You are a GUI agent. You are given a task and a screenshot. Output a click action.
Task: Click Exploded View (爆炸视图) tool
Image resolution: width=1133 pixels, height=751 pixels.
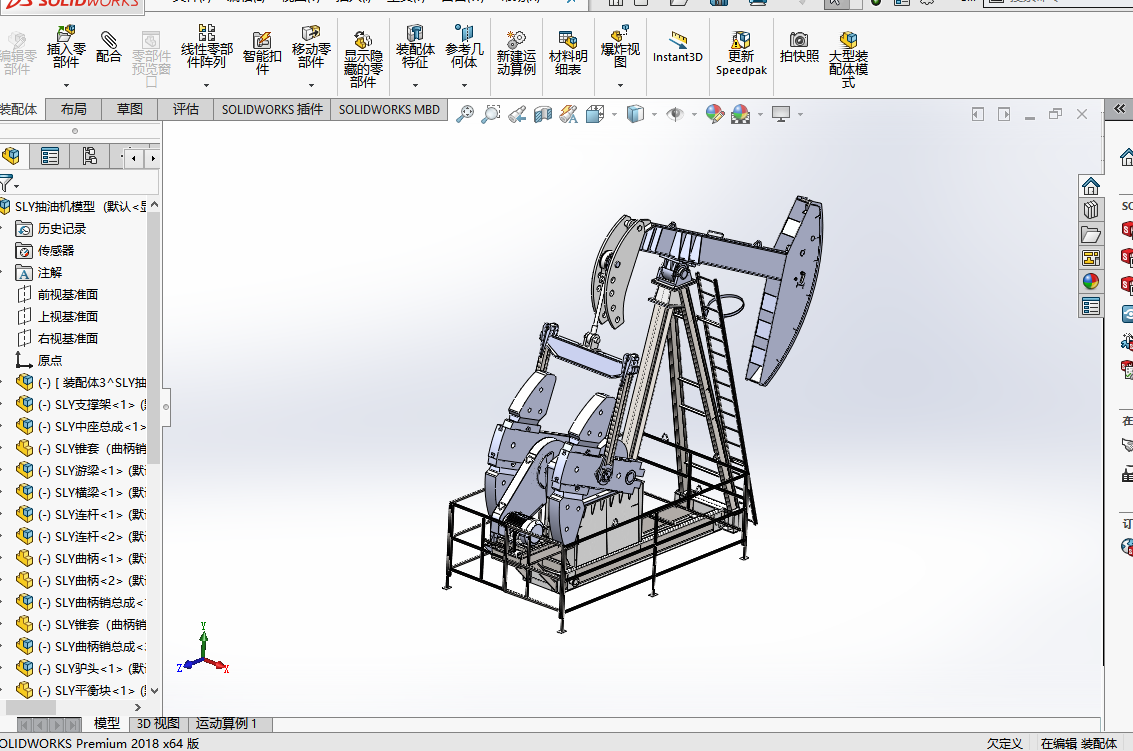[620, 46]
